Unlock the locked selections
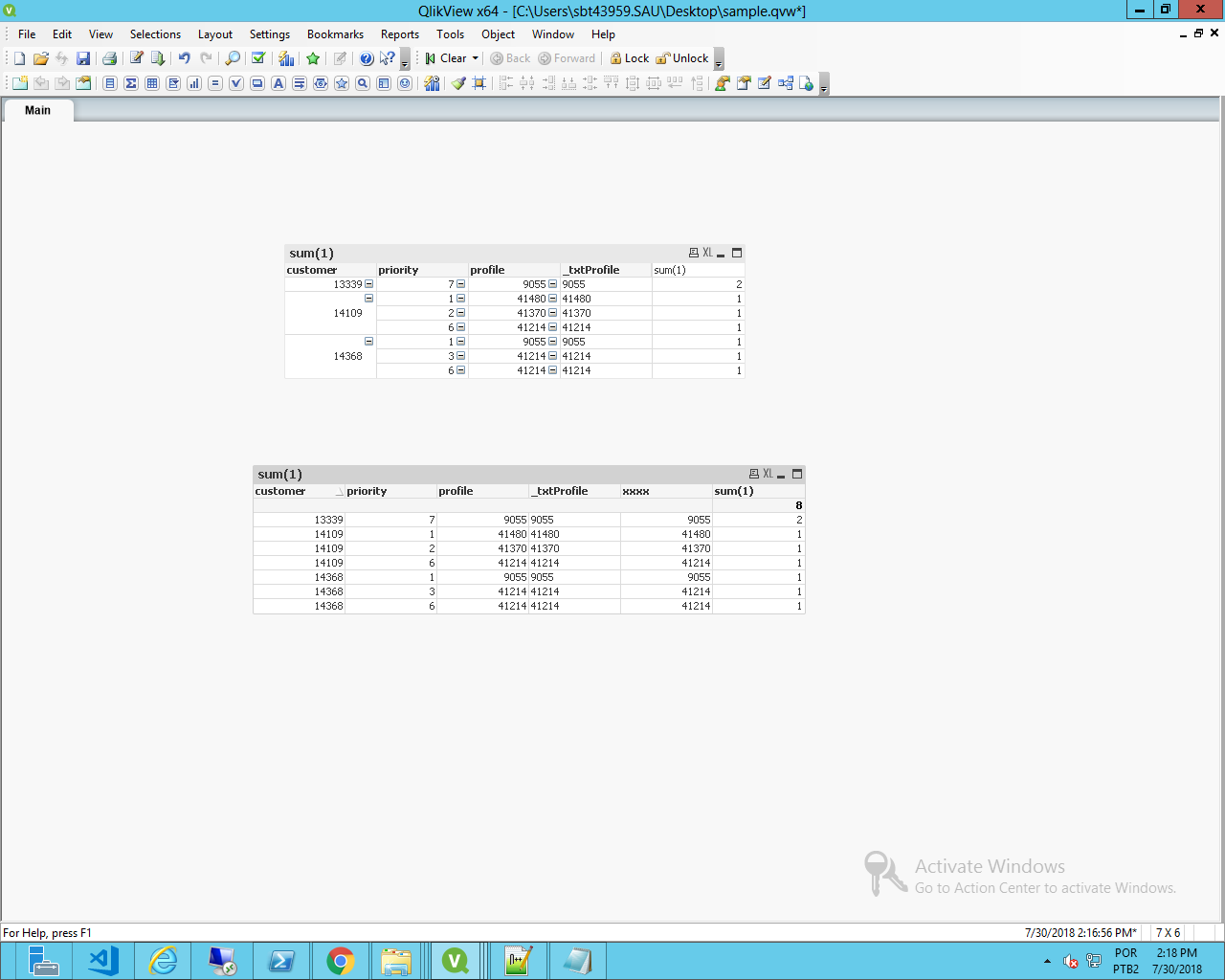The height and width of the screenshot is (980, 1225). click(x=682, y=58)
